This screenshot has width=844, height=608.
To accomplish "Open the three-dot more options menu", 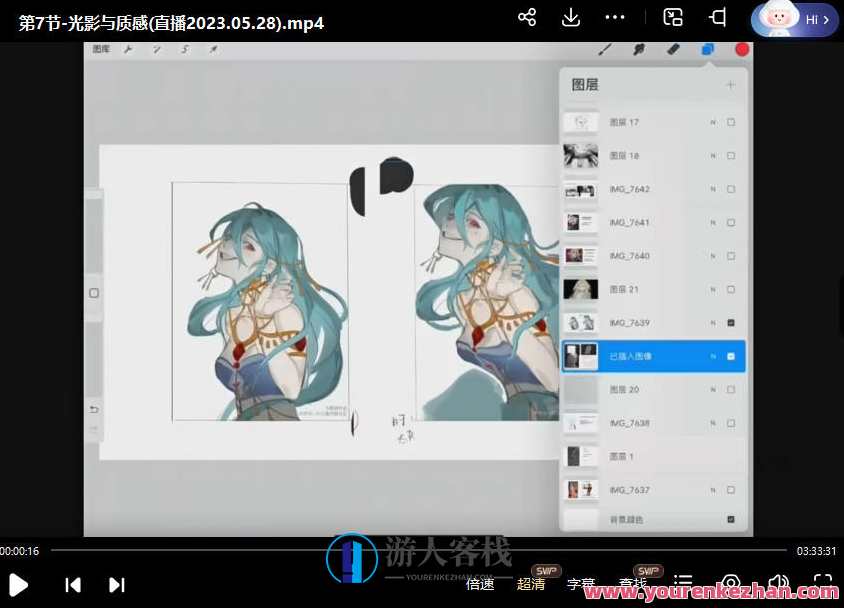I will click(x=614, y=17).
